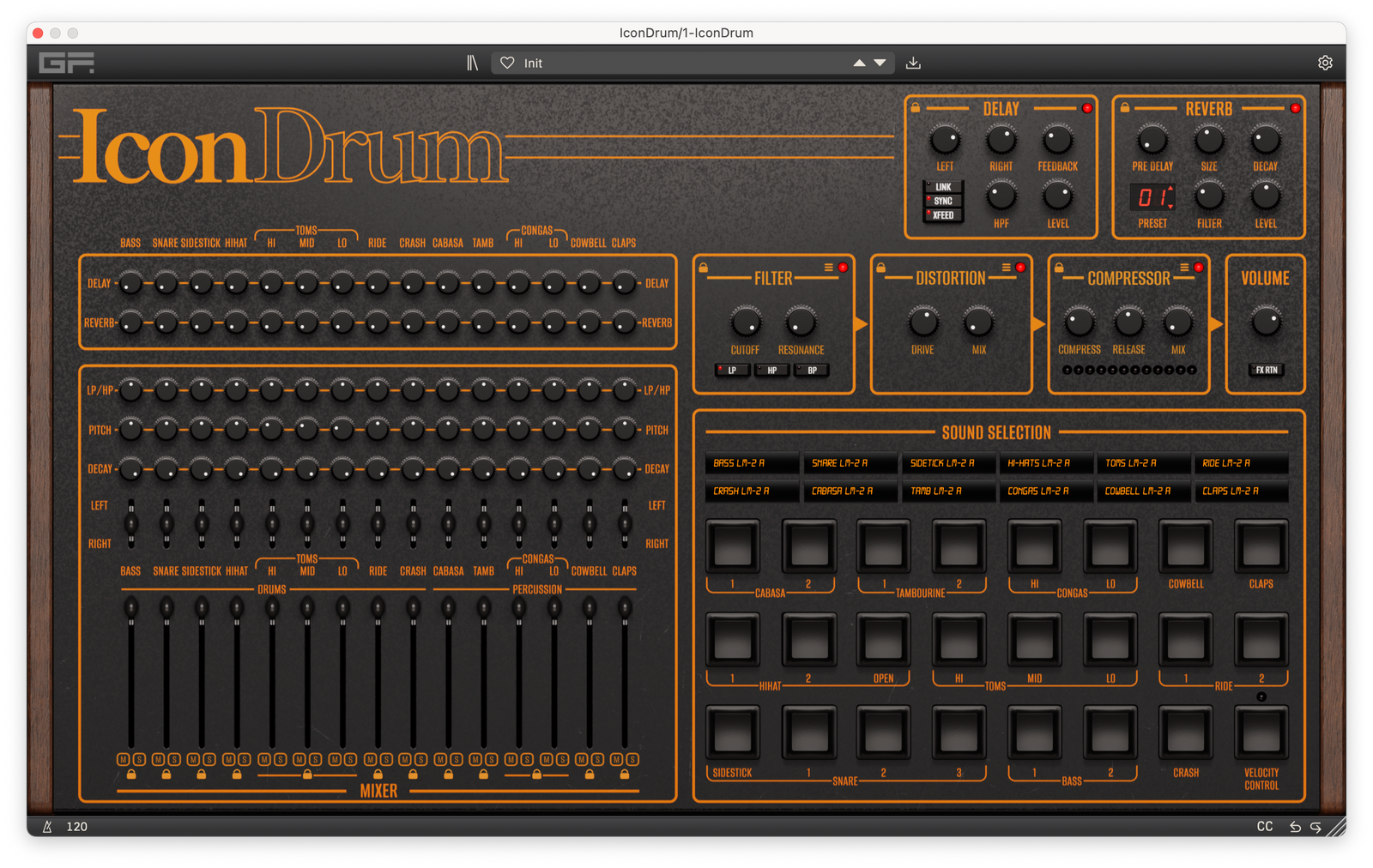1373x868 pixels.
Task: Click the CC button in the bottom bar
Action: pos(1264,826)
